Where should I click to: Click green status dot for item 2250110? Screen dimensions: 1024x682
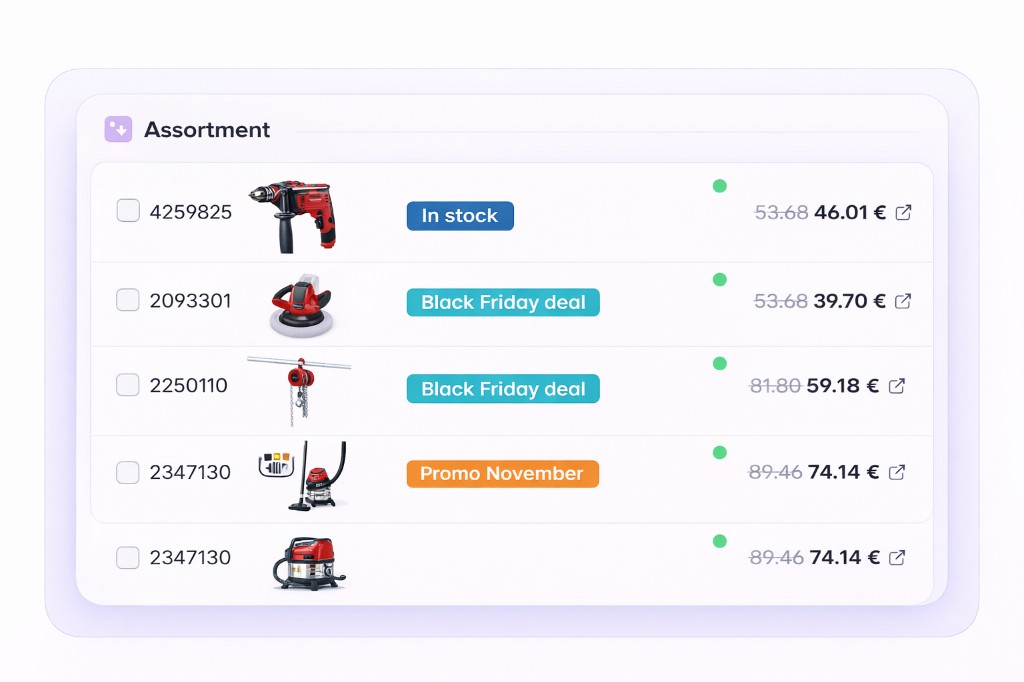(719, 364)
